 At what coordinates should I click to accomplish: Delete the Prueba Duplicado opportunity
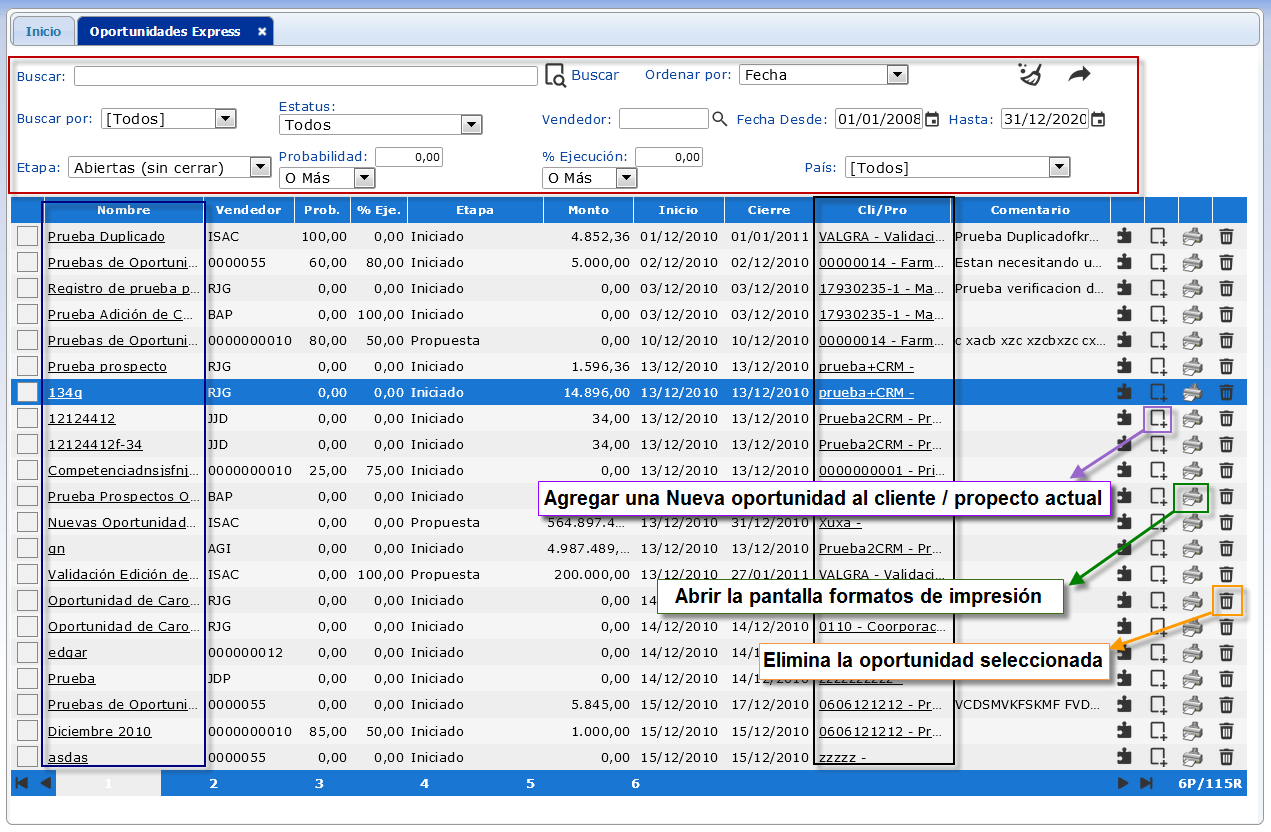(1226, 237)
